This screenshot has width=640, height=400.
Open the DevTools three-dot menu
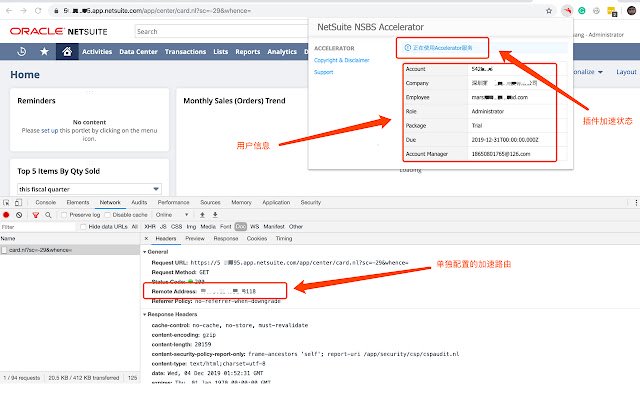636,202
